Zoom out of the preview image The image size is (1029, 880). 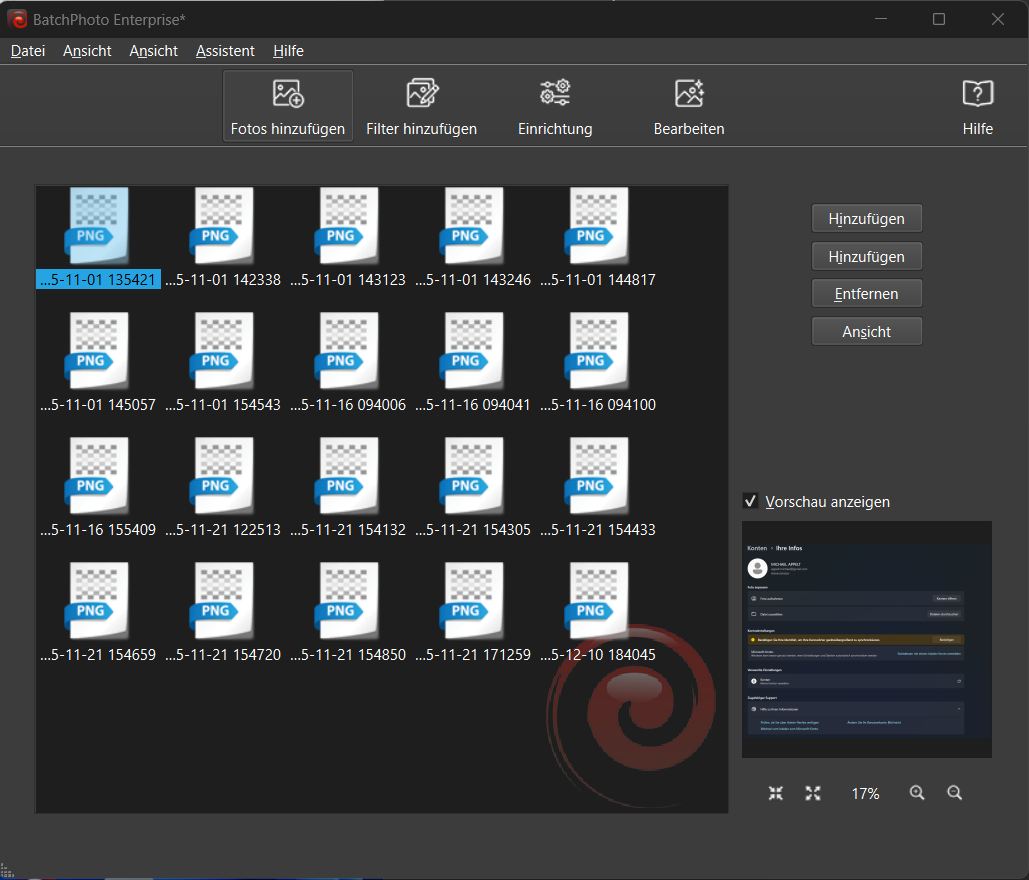click(955, 793)
